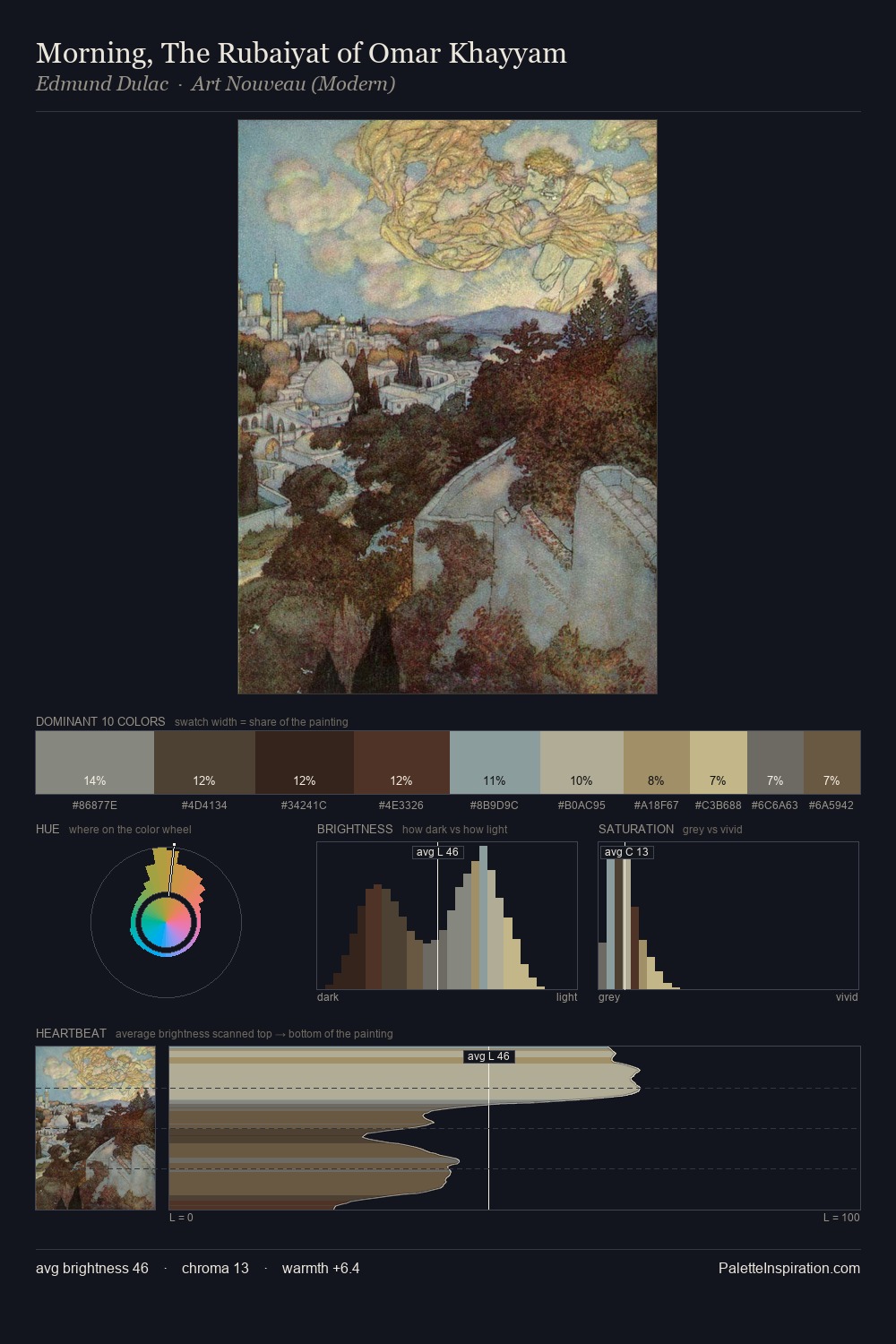The width and height of the screenshot is (896, 1344).
Task: Click the 'DOMINANT 10 COLORS' heading
Action: [x=100, y=721]
